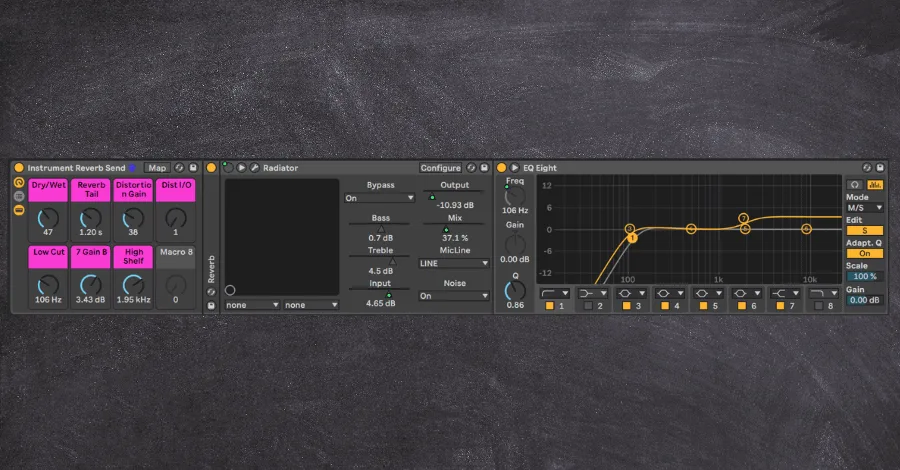Click the Configure button in Radiator
This screenshot has width=900, height=470.
pos(440,168)
